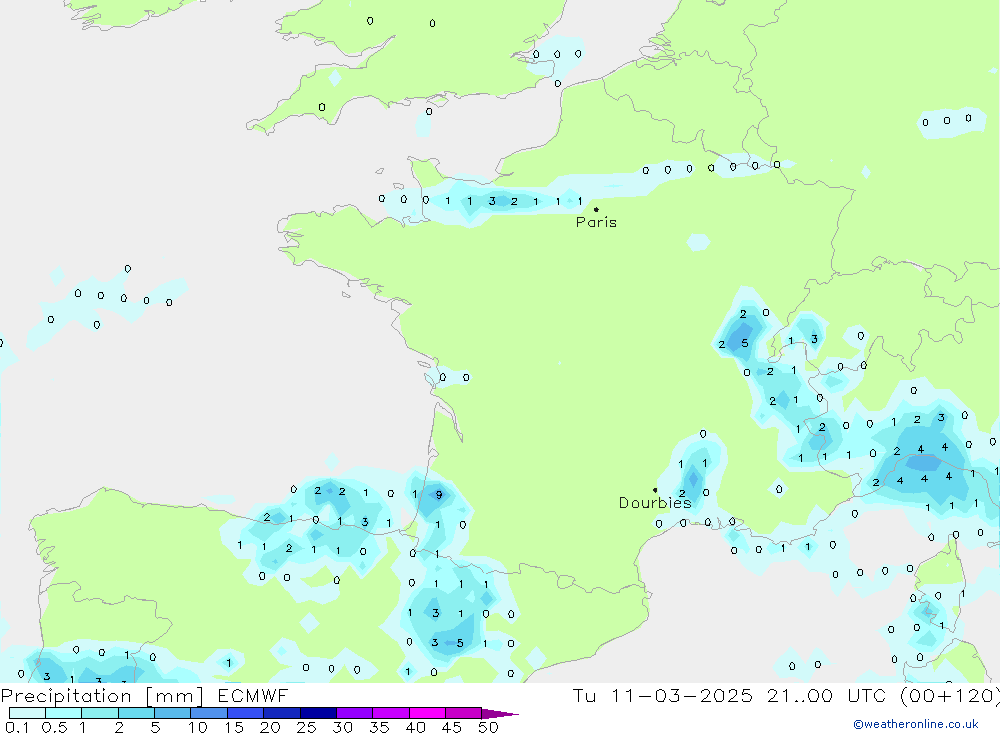Click the '(00+120)' forecast step text
This screenshot has width=1000, height=733.
[950, 696]
